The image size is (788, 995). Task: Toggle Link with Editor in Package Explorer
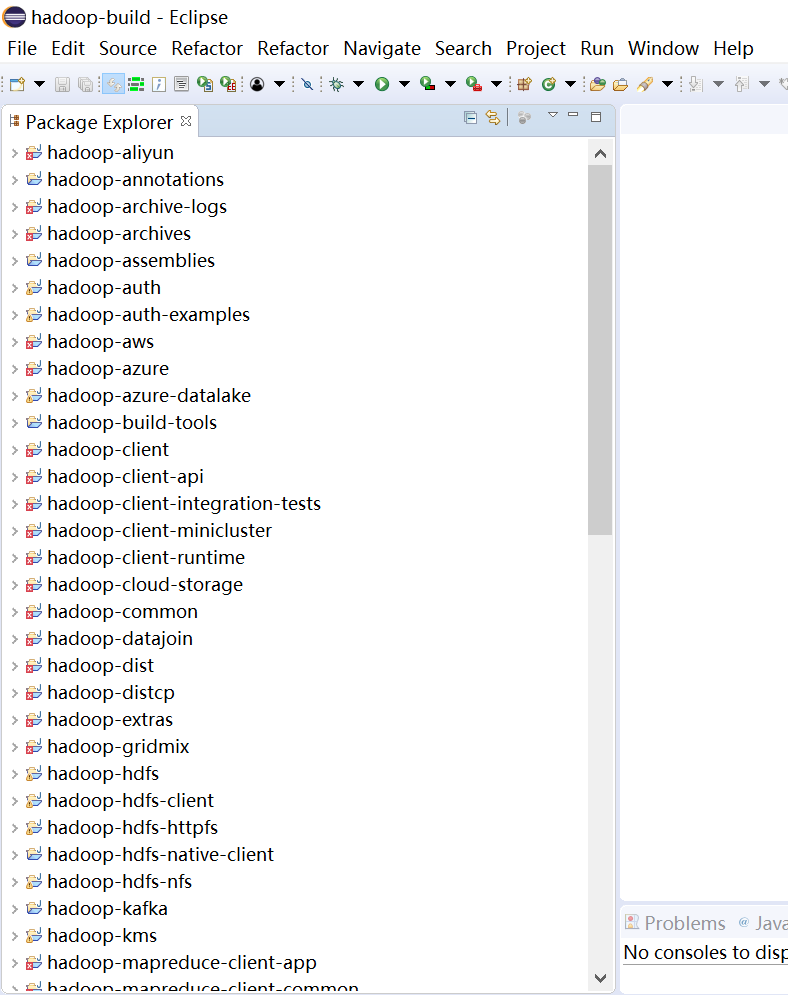(x=493, y=118)
